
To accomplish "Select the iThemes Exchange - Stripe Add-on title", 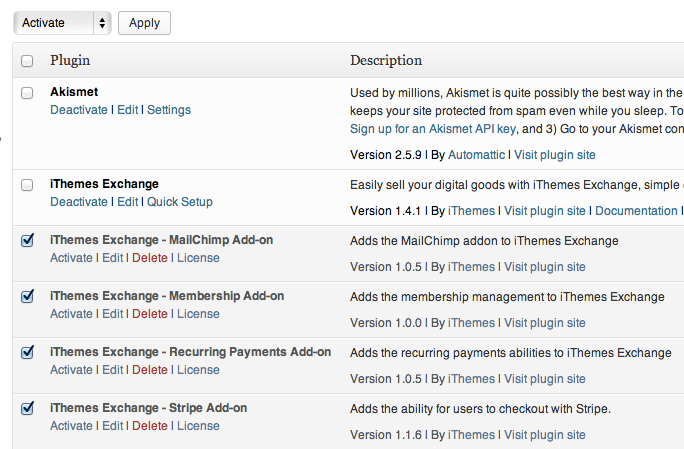I will 149,408.
